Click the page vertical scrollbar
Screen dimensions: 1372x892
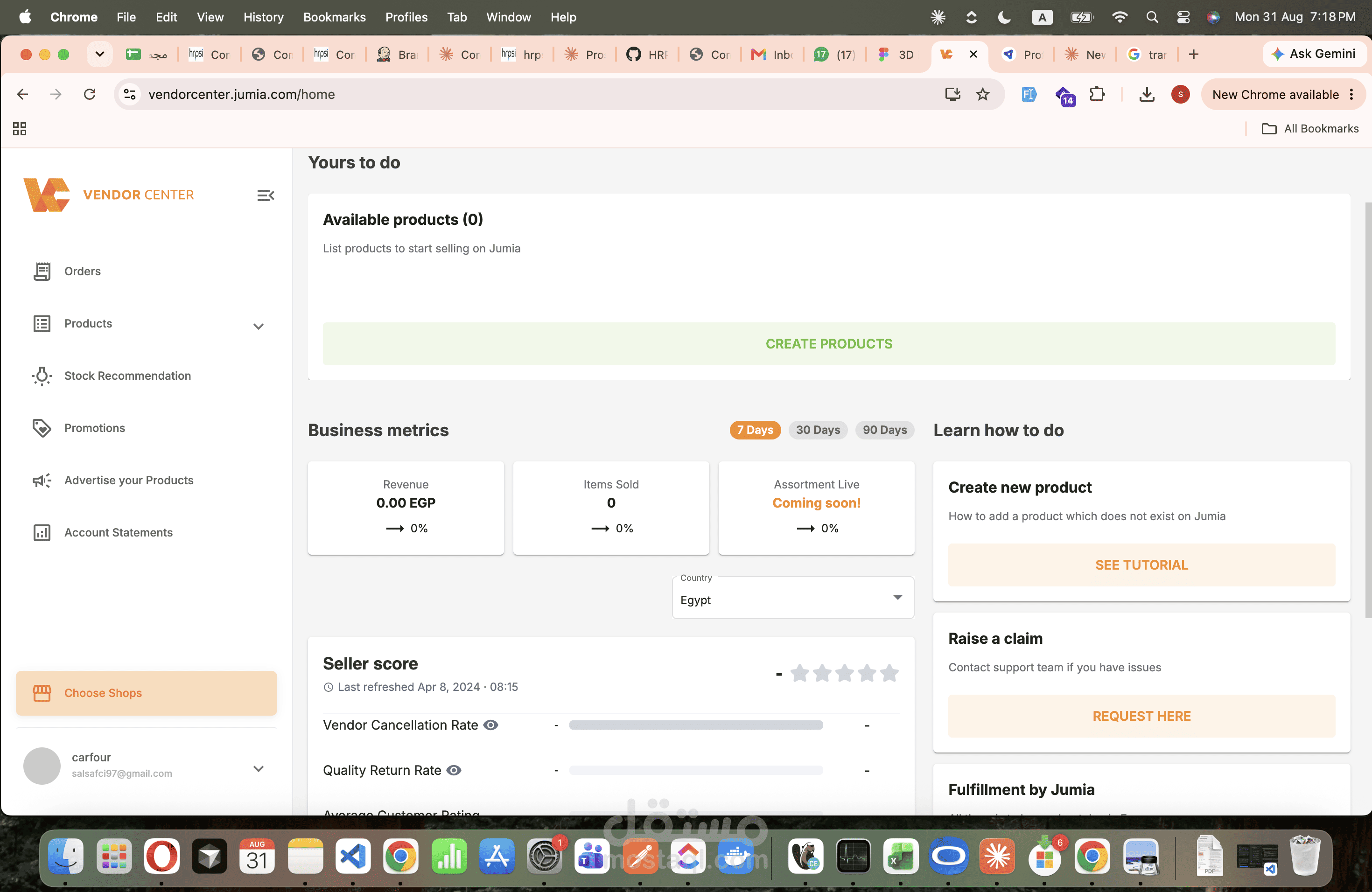1368,409
